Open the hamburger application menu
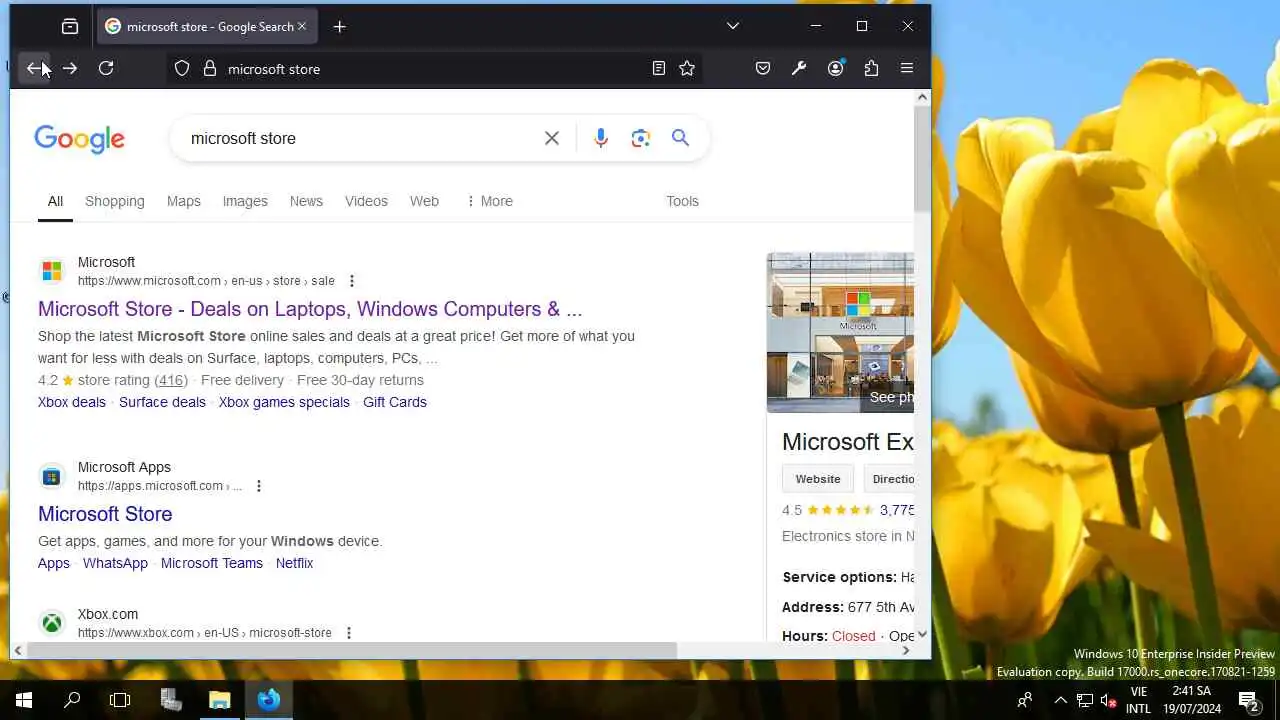 pyautogui.click(x=907, y=69)
